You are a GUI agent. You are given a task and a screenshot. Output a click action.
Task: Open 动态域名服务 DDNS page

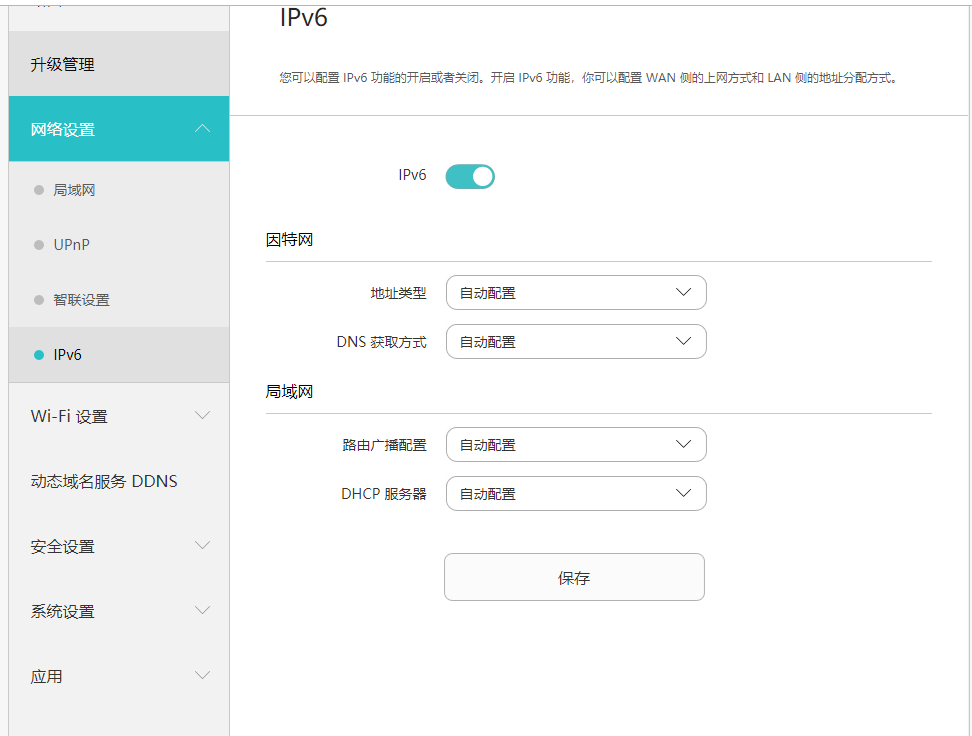tap(119, 481)
